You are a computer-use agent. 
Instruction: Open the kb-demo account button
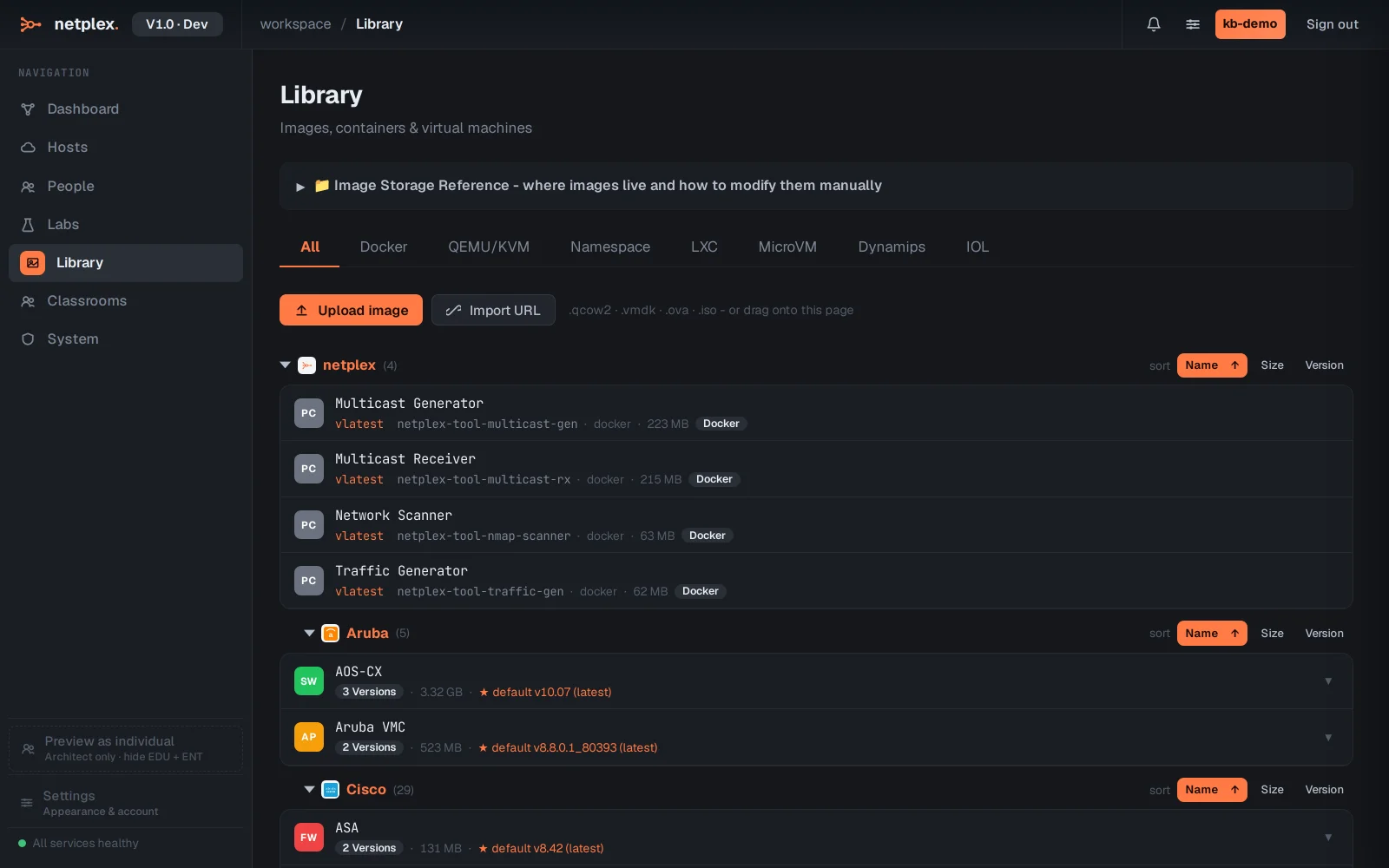[1250, 24]
